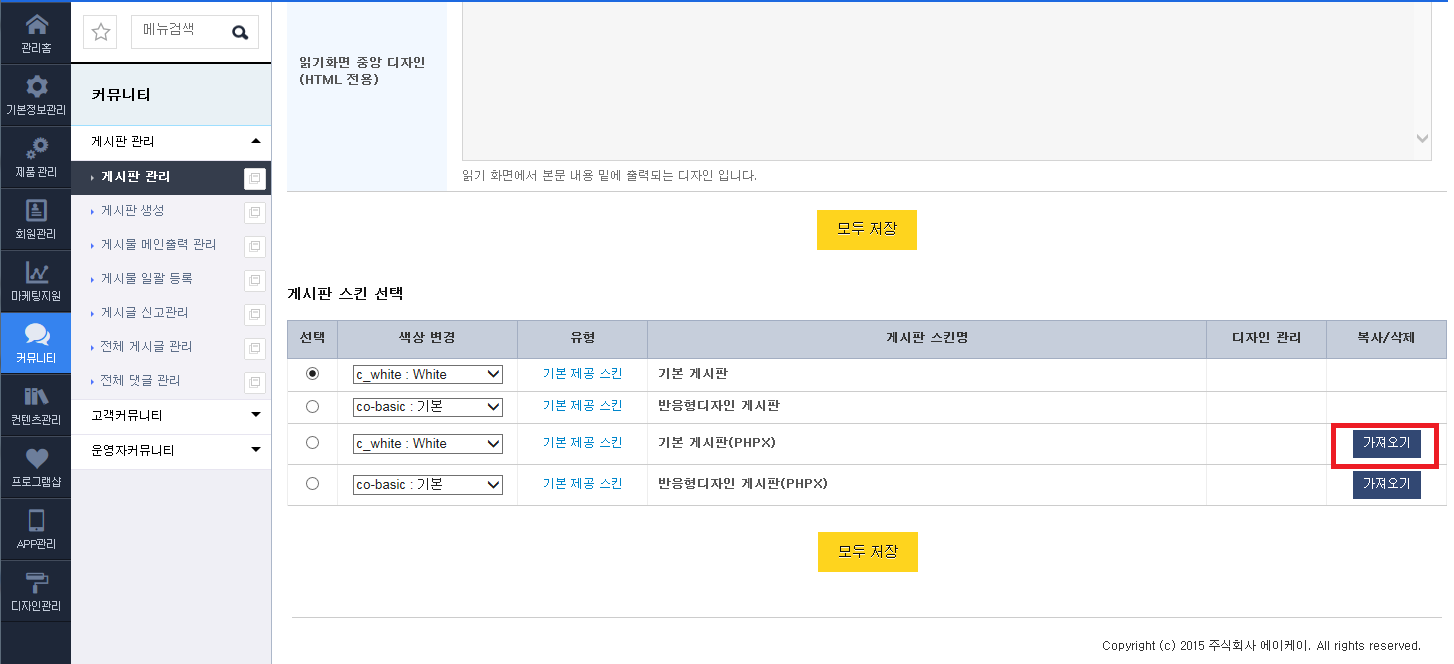Click 가져오기 button for 반응형디자인 게시판(PHPX)

coord(1386,485)
